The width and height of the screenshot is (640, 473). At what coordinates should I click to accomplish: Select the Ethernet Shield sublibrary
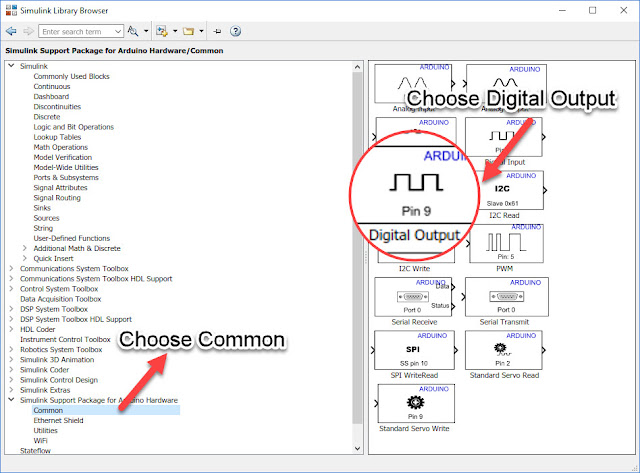click(58, 420)
